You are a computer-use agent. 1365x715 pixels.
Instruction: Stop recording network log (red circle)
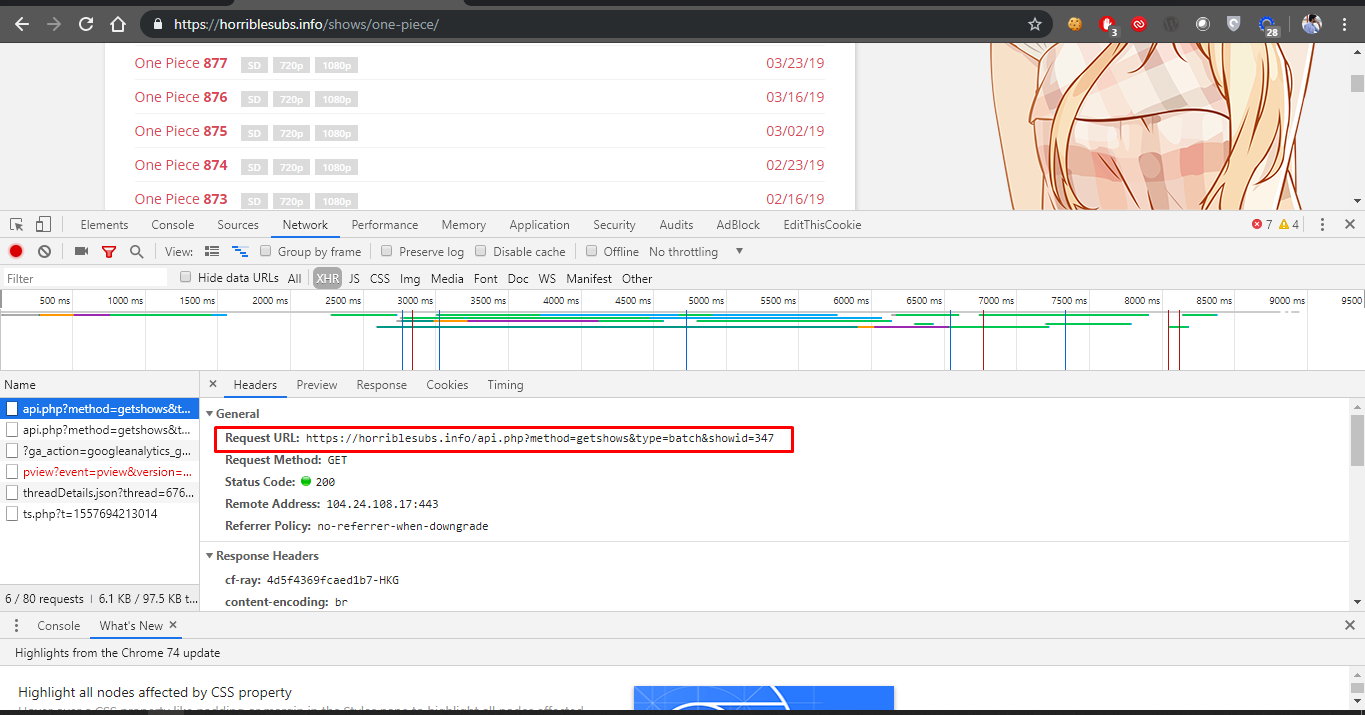[x=16, y=252]
